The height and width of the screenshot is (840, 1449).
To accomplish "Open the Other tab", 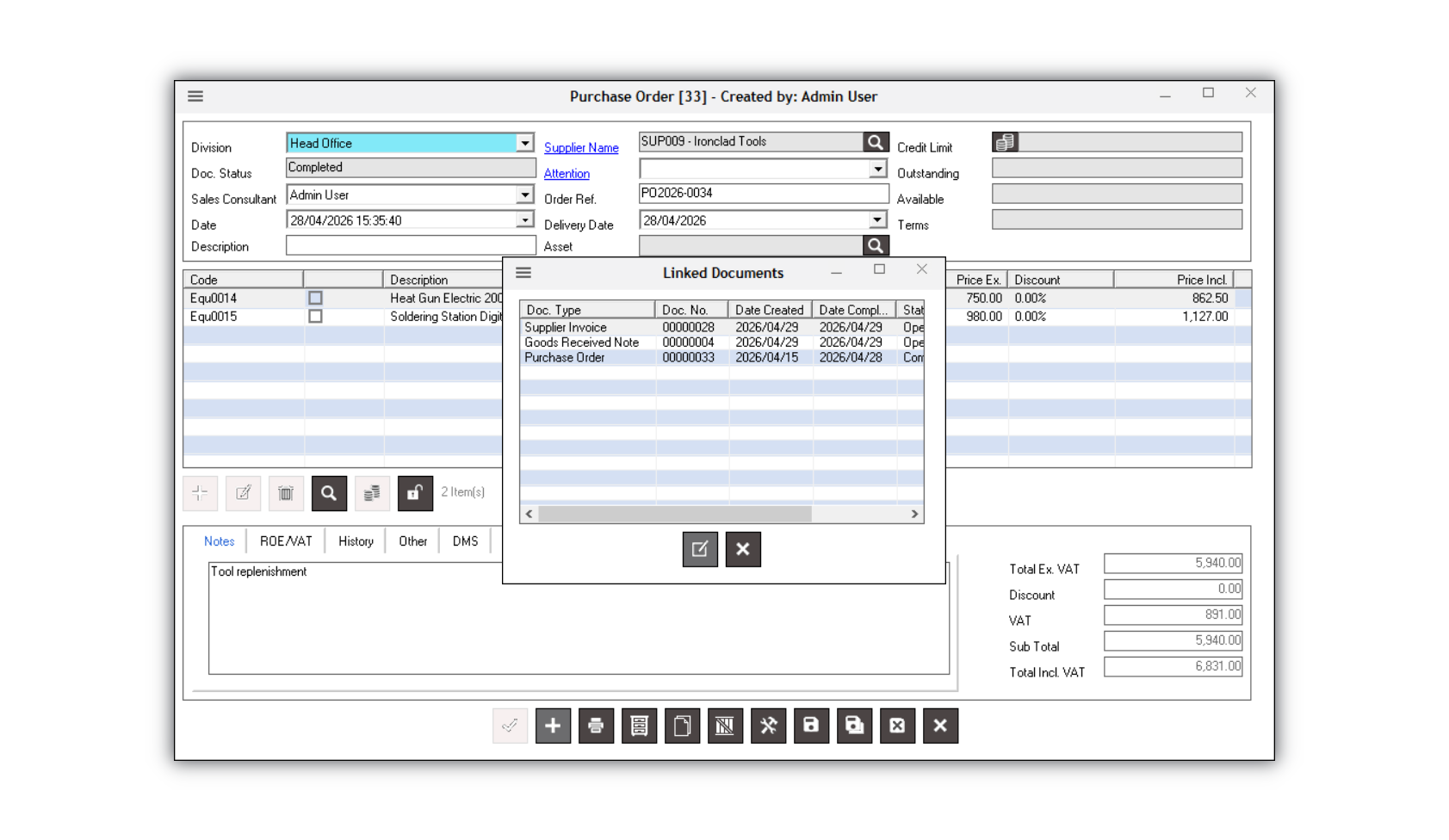I will [412, 541].
